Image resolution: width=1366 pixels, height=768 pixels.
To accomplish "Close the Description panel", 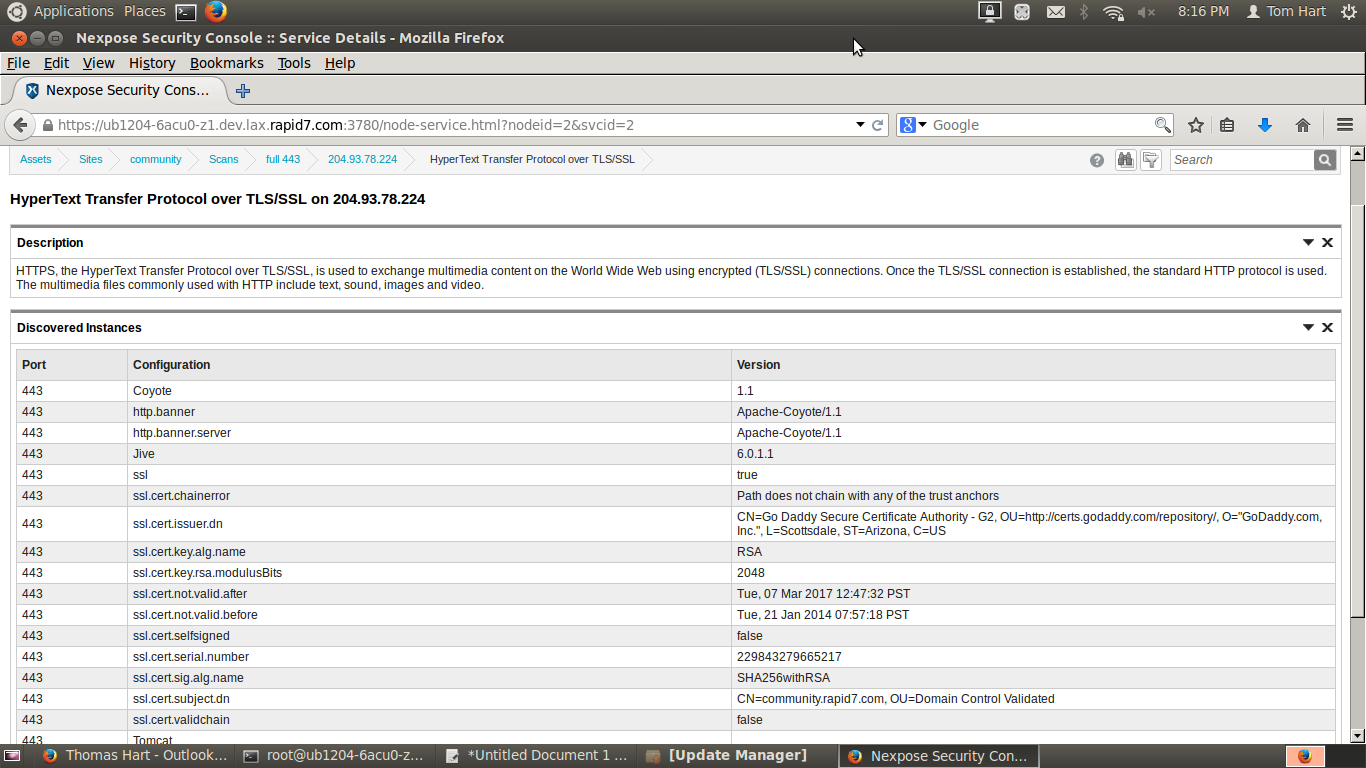I will point(1327,243).
